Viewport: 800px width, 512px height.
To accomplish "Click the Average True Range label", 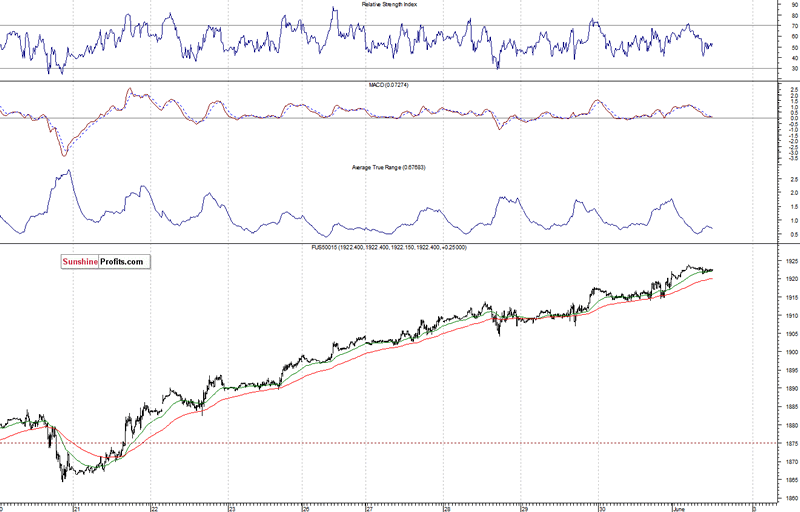I will (x=364, y=166).
